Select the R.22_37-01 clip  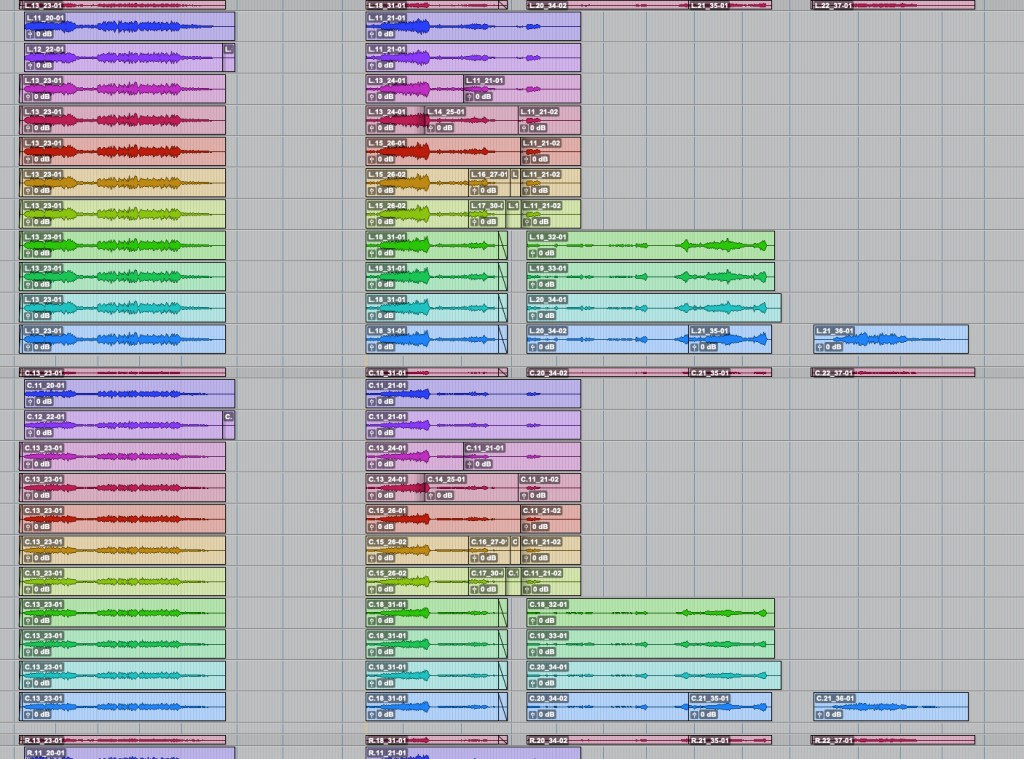coord(892,740)
